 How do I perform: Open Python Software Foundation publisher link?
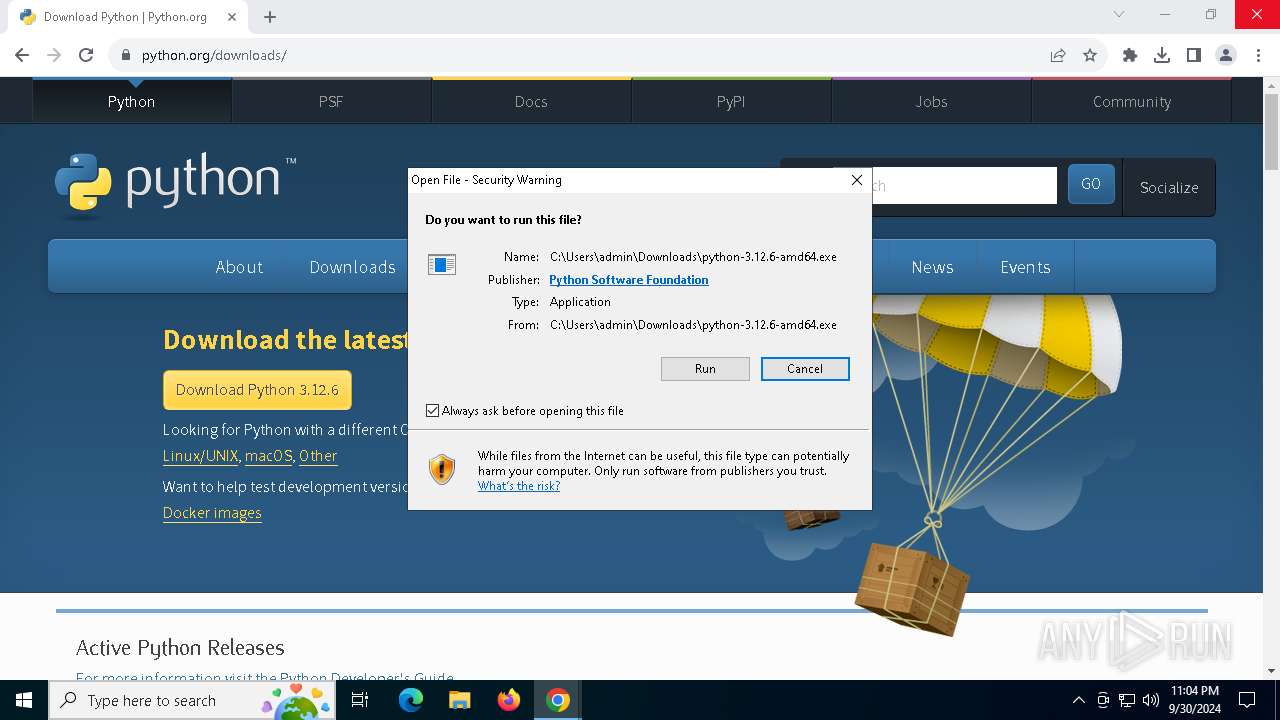point(629,280)
